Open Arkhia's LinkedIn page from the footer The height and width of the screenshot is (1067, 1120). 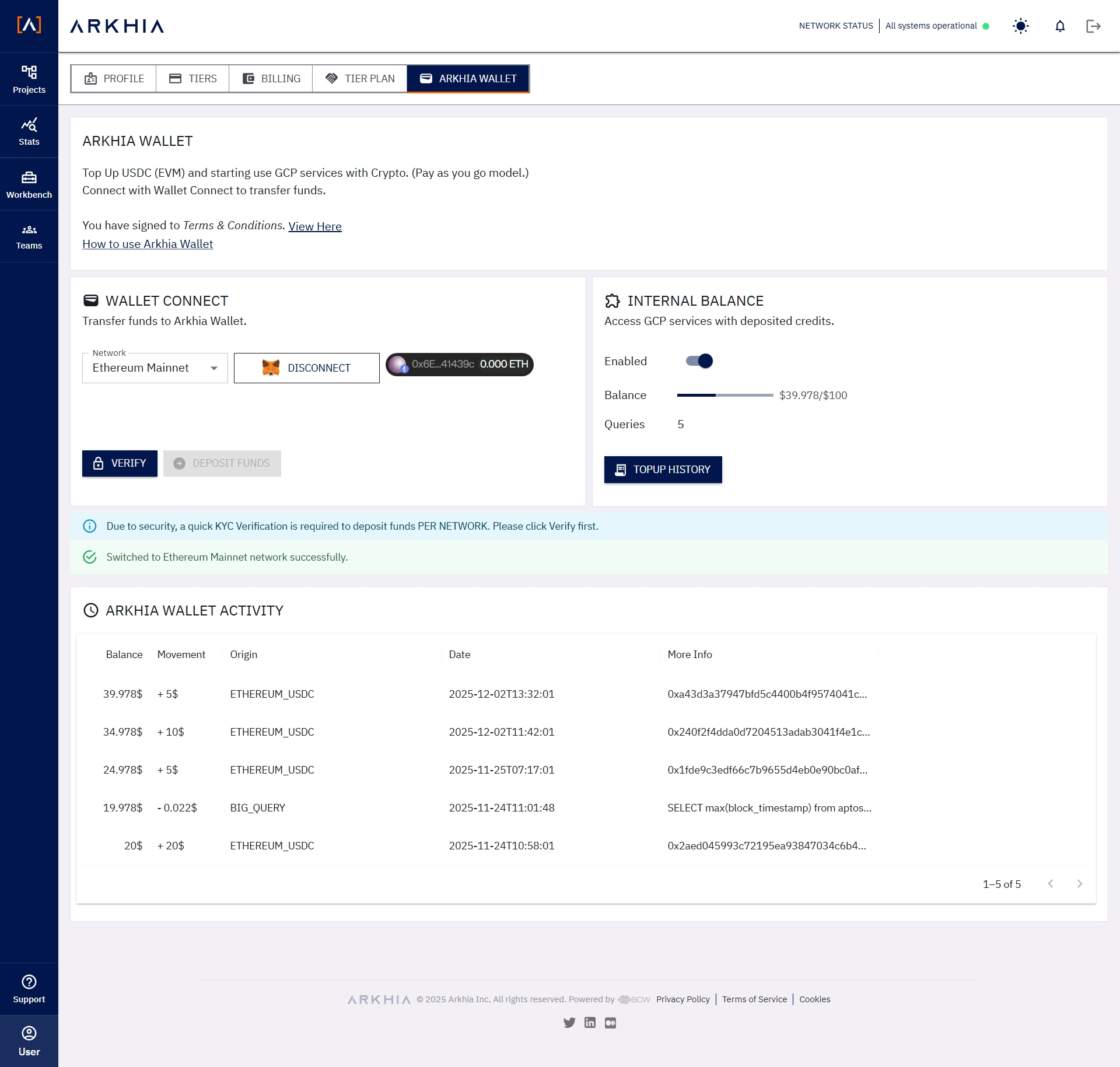pyautogui.click(x=590, y=1023)
